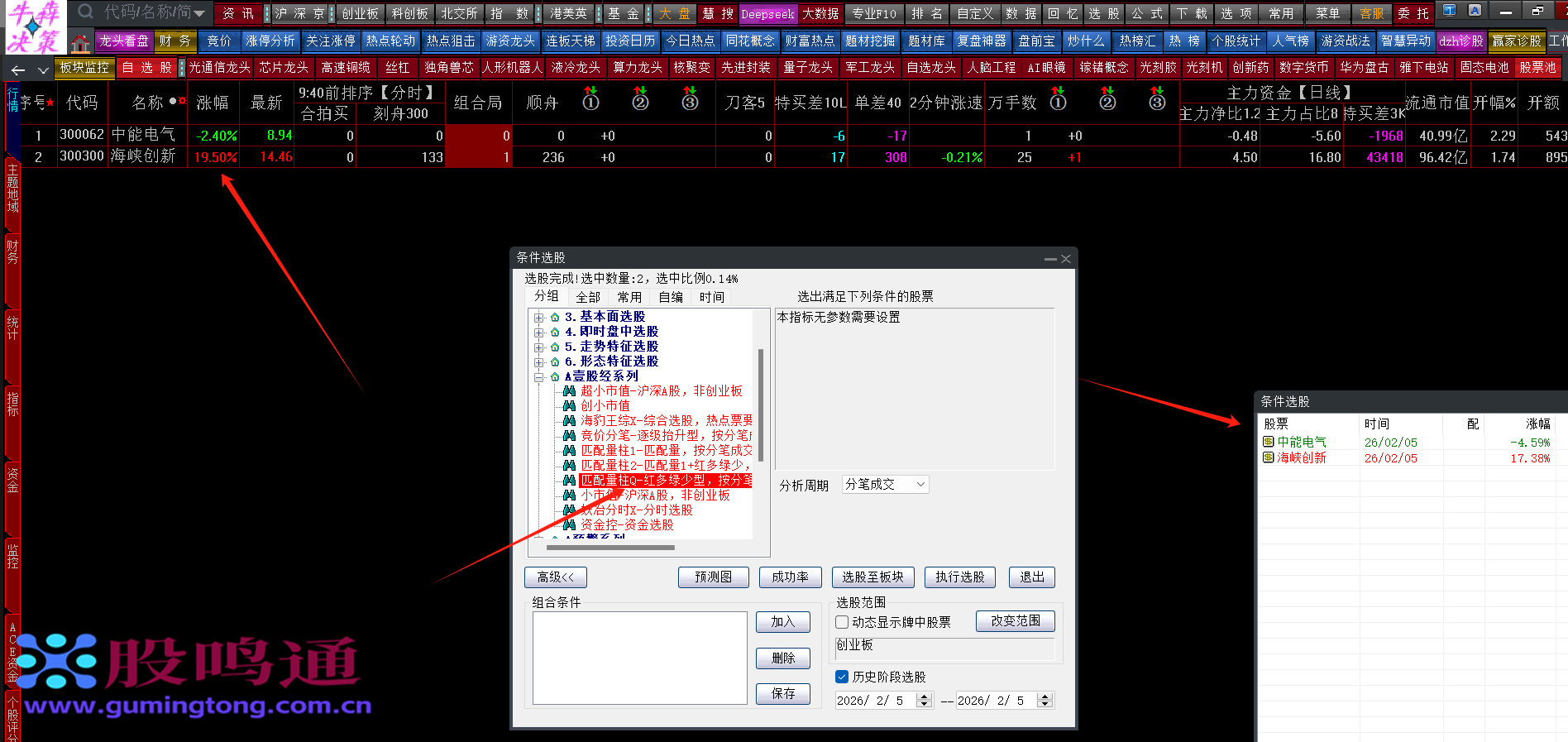Click start date field 2026/2/5

(x=876, y=701)
